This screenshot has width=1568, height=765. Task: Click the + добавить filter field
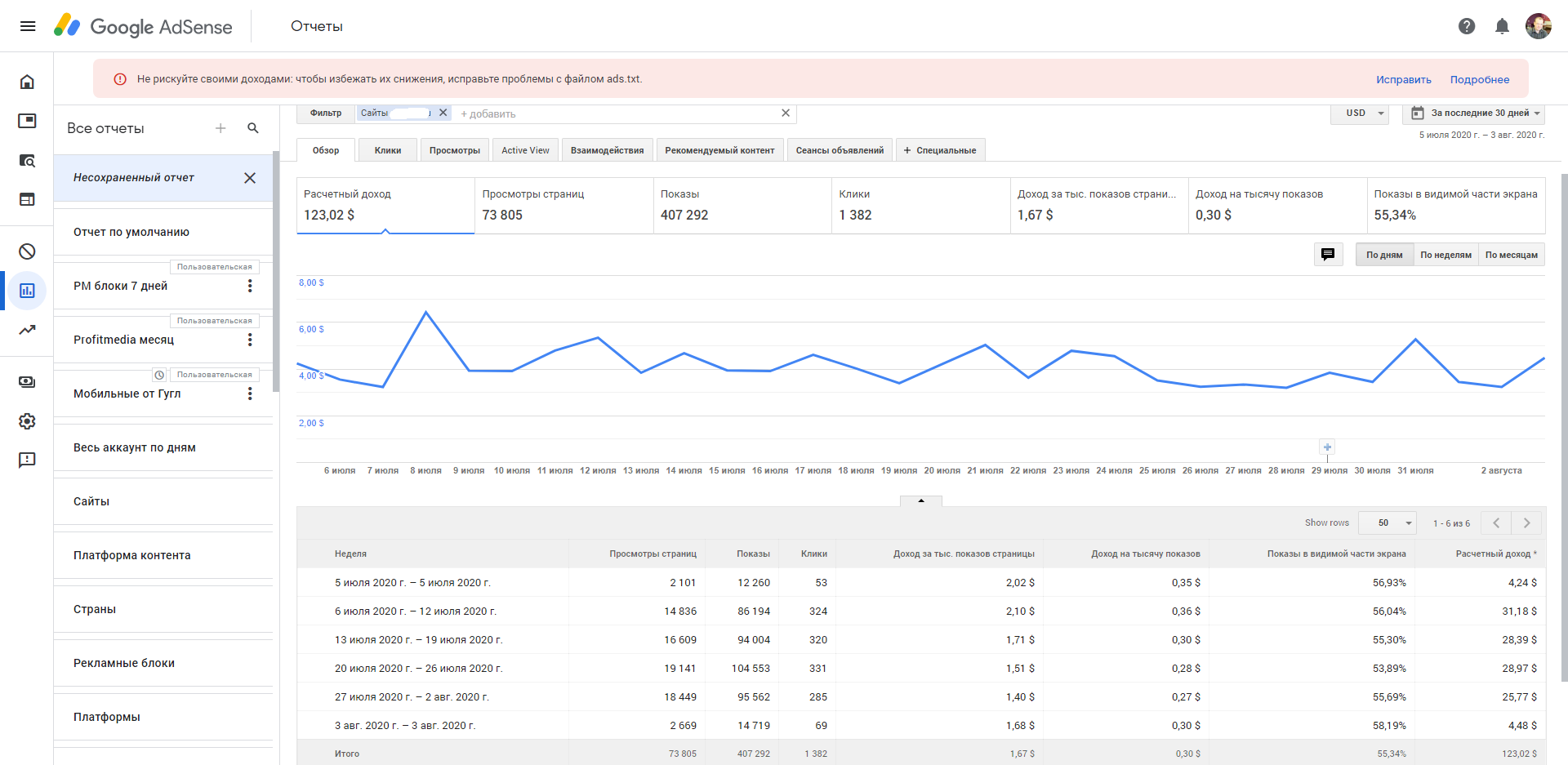point(488,114)
